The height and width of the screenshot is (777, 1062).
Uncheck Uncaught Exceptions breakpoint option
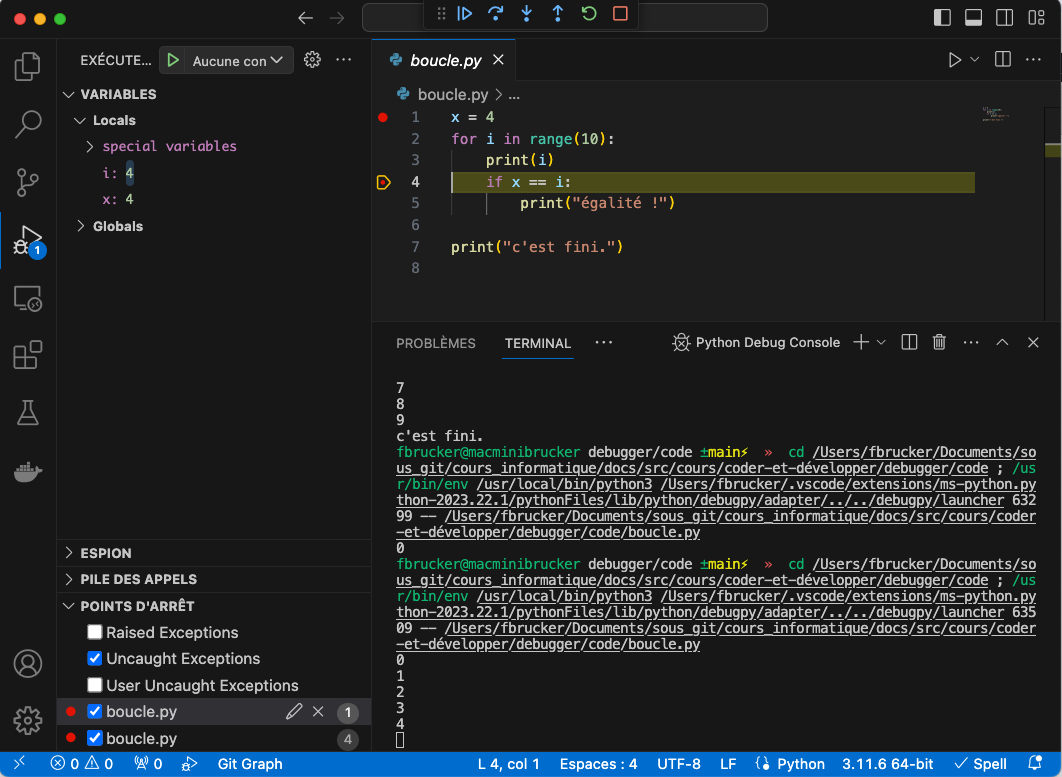click(x=95, y=658)
